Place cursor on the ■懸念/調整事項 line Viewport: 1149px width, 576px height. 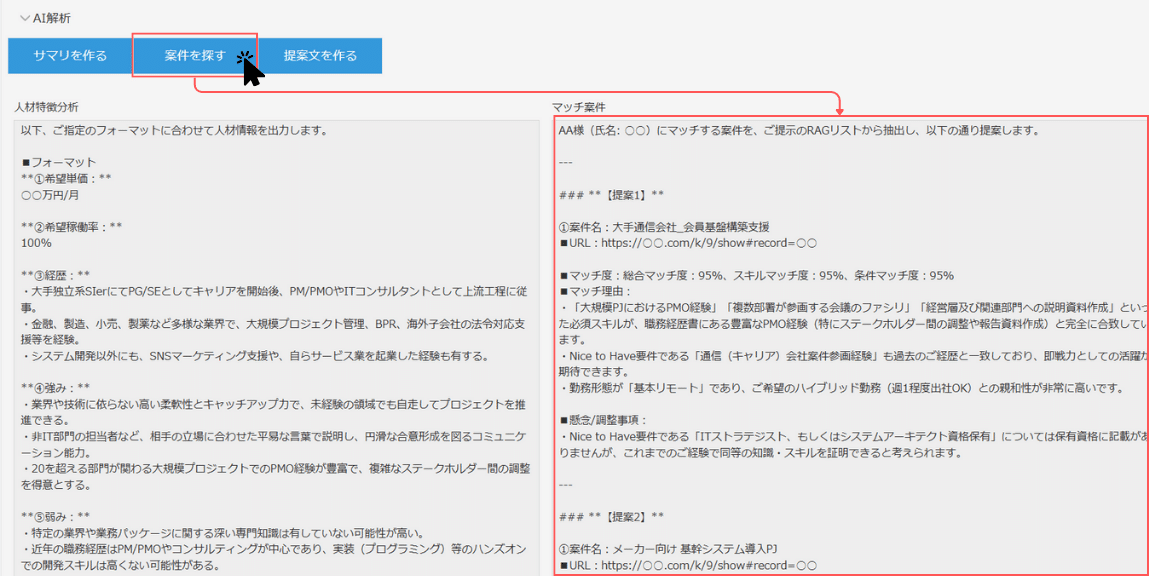tap(603, 420)
